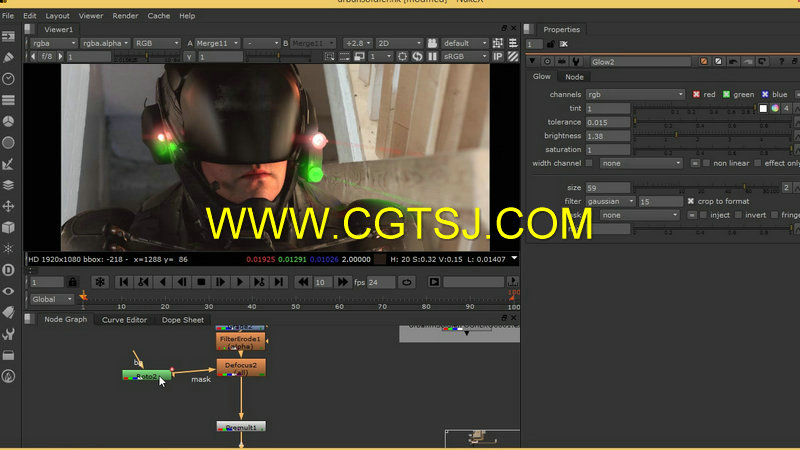Click the Glow2 wrench settings icon

(576, 61)
